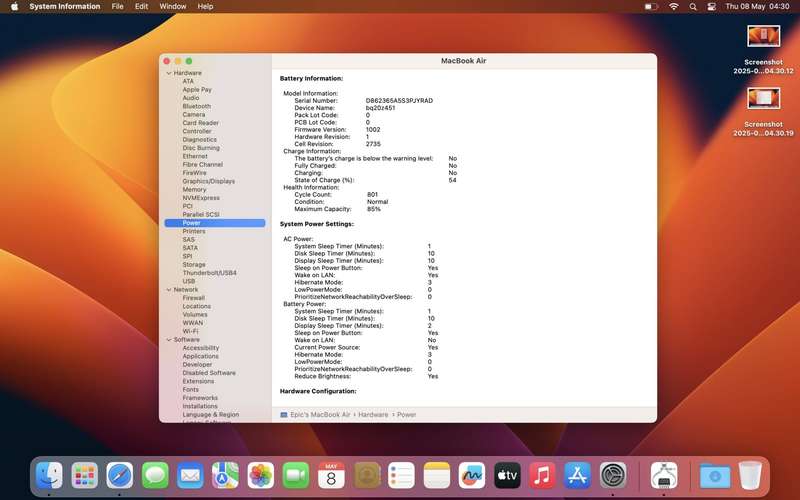Click System Information icon in Dock
This screenshot has height=500, width=800.
click(664, 476)
